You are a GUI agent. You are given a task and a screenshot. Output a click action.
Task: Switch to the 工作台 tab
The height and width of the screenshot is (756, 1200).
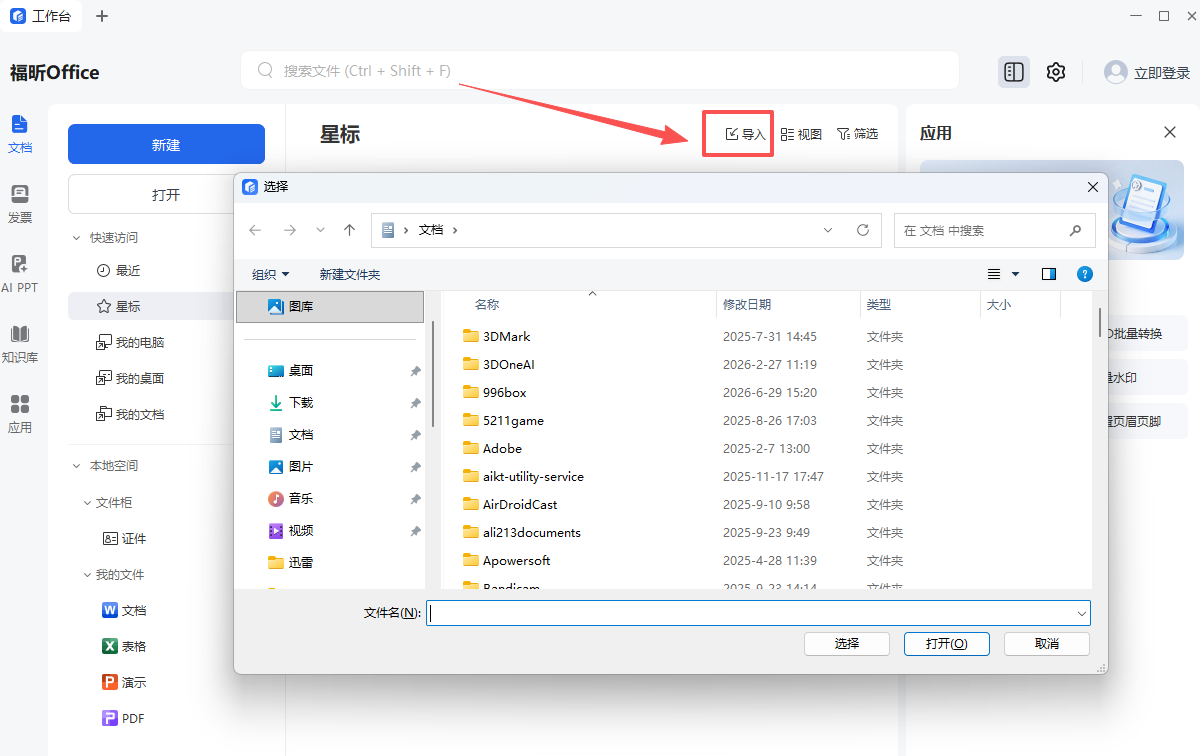(41, 16)
